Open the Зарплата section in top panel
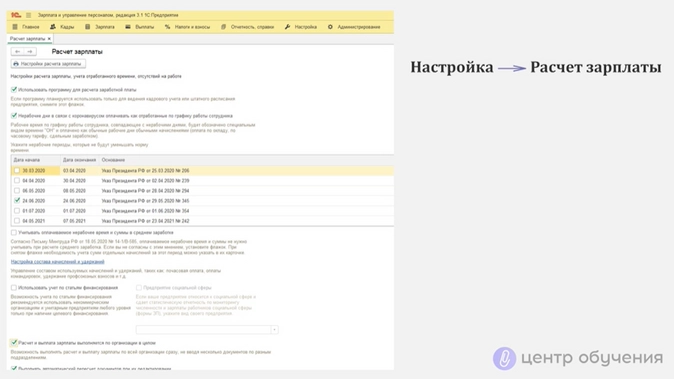This screenshot has height=379, width=674. click(x=100, y=27)
